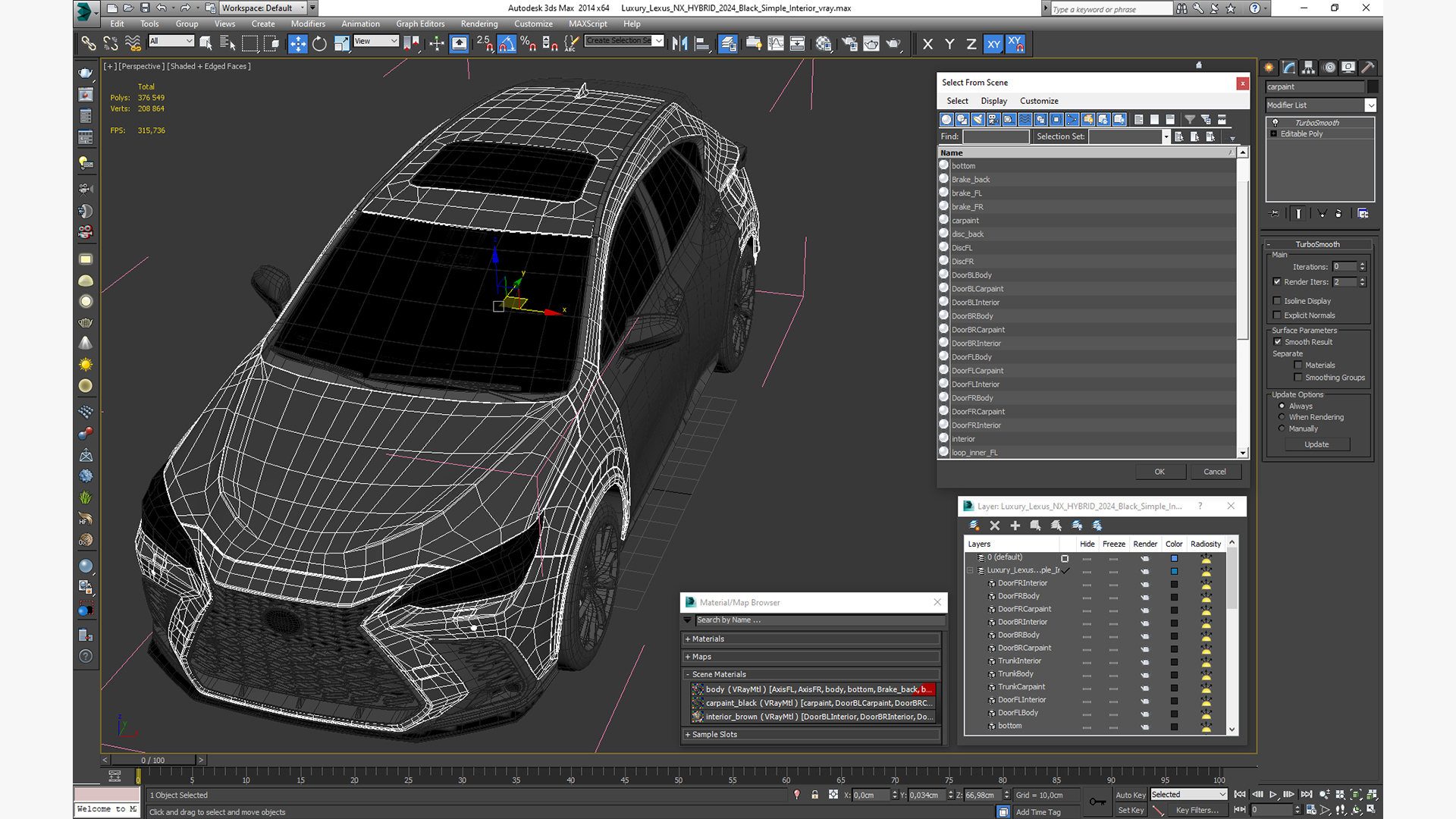1456x819 pixels.
Task: Click the 0 (default) layer color swatch
Action: click(x=1174, y=559)
